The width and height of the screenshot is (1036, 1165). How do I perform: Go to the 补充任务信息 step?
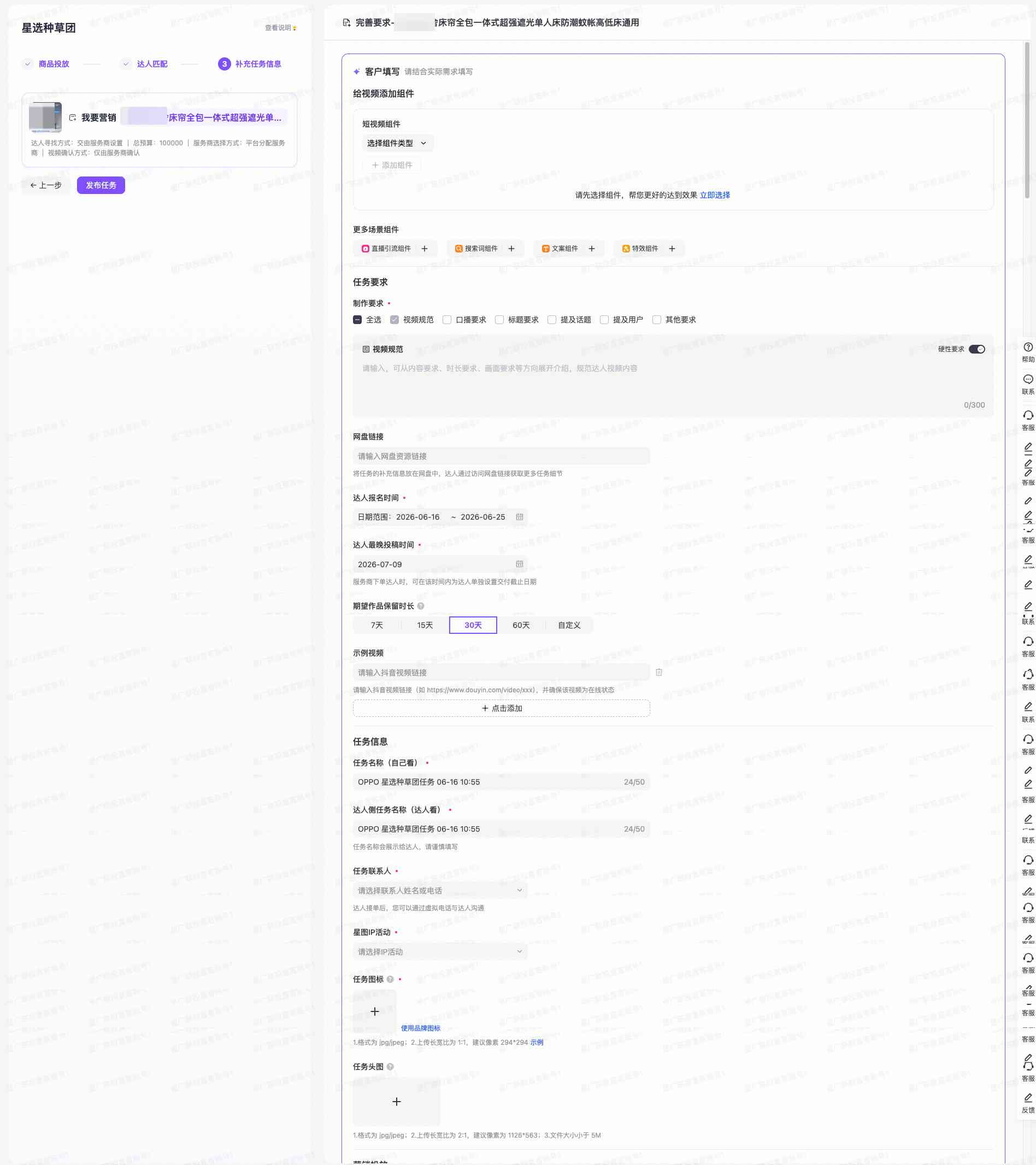point(250,64)
